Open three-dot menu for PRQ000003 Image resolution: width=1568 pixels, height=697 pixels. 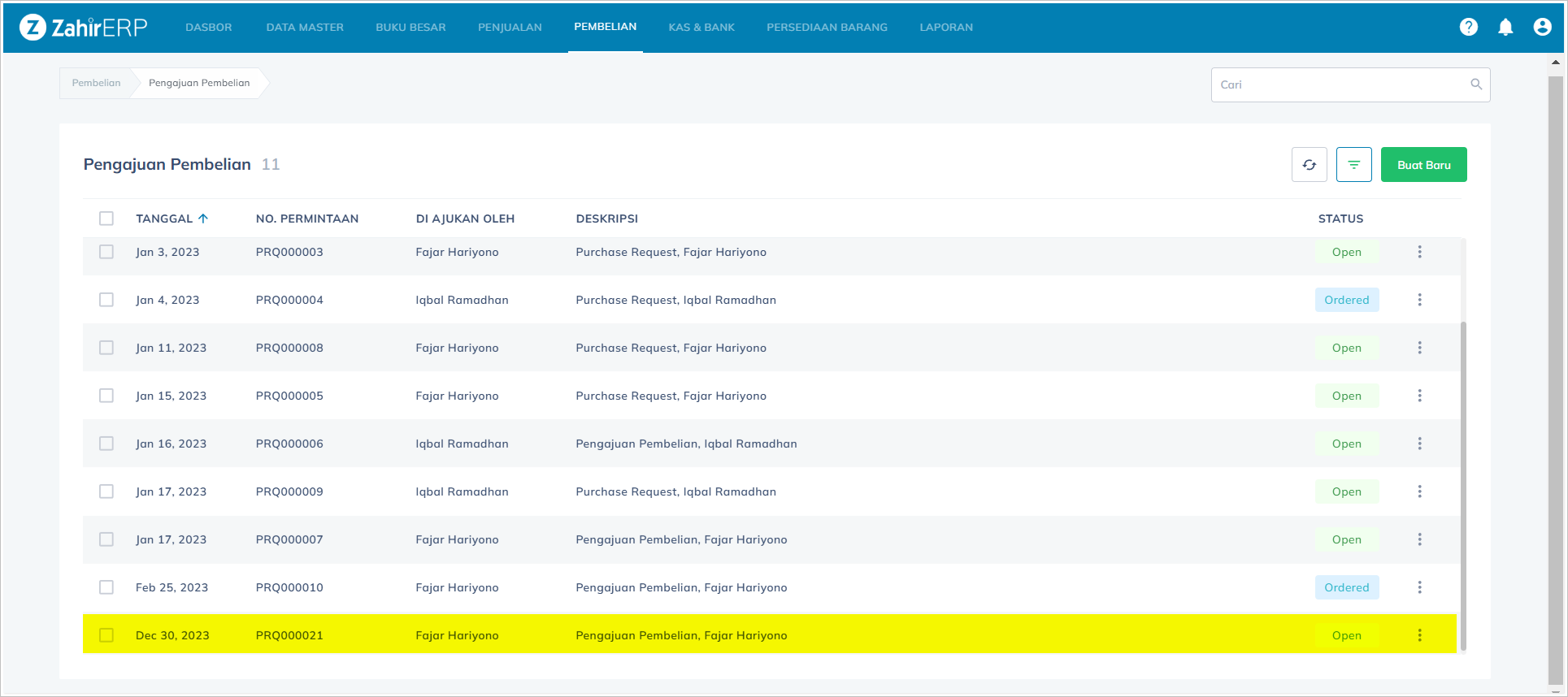pos(1419,252)
